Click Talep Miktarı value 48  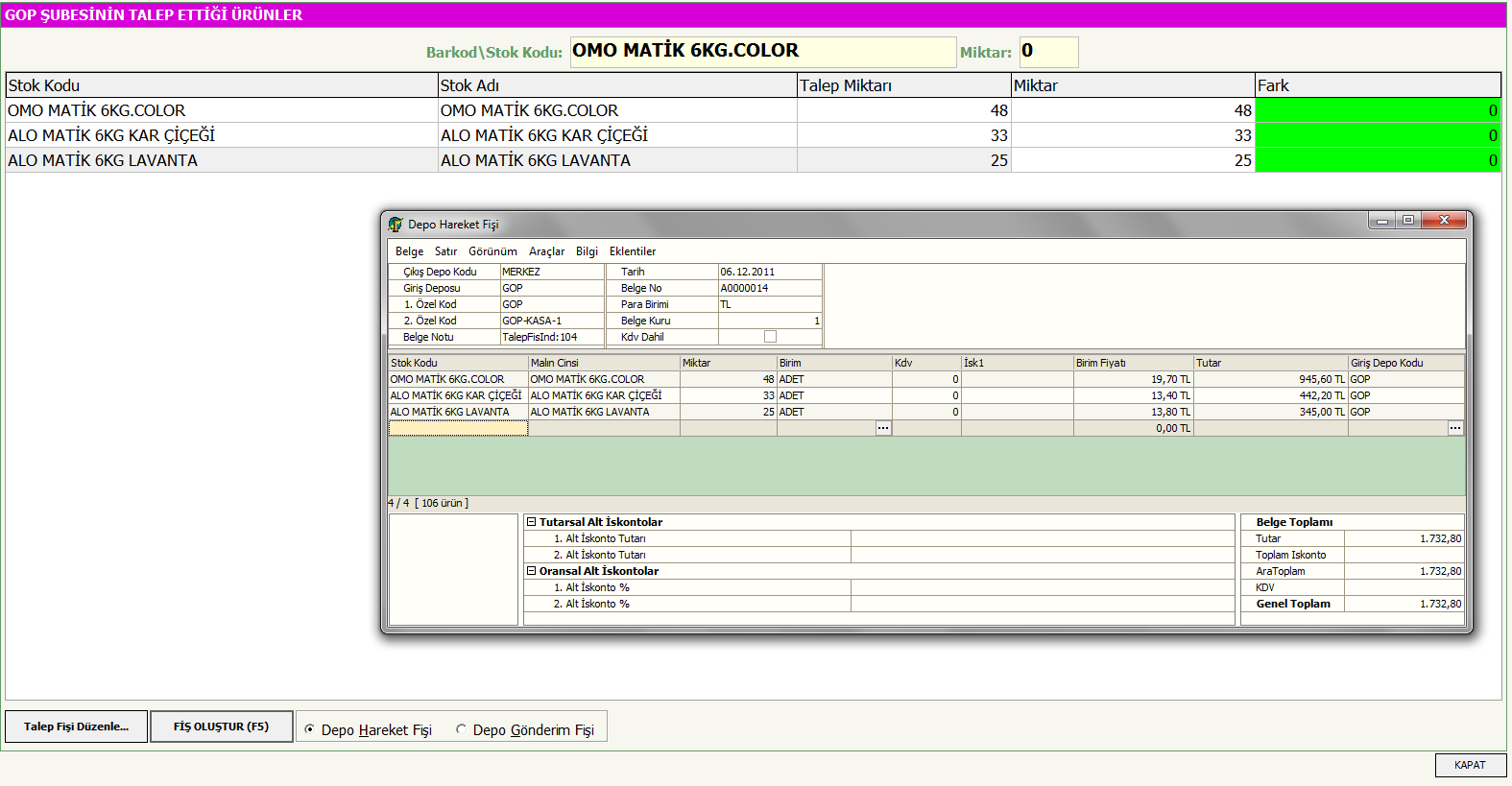click(x=904, y=110)
